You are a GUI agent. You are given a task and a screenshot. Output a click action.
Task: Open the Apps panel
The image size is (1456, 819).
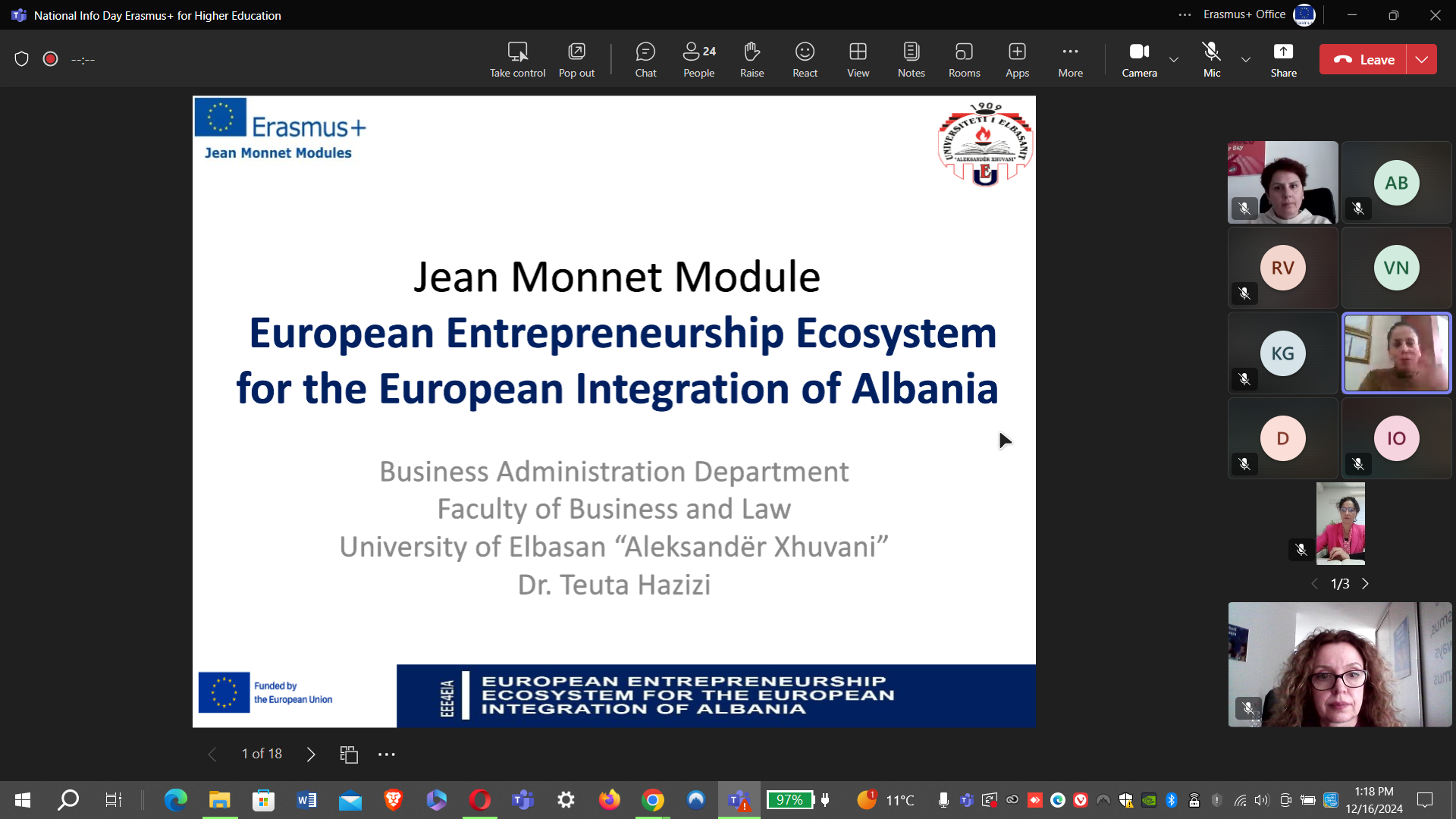[1017, 59]
